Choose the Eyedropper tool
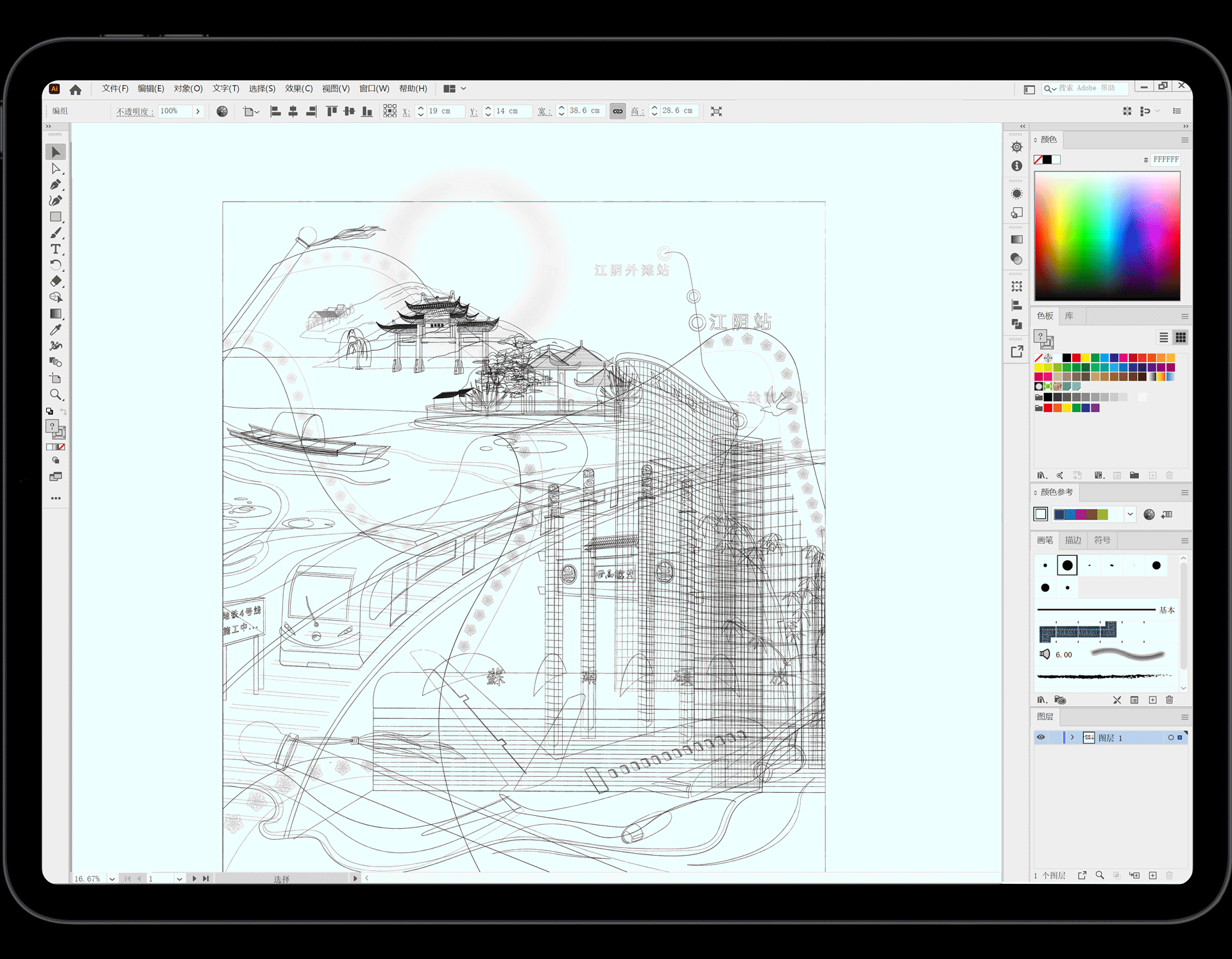The image size is (1232, 959). (x=56, y=330)
